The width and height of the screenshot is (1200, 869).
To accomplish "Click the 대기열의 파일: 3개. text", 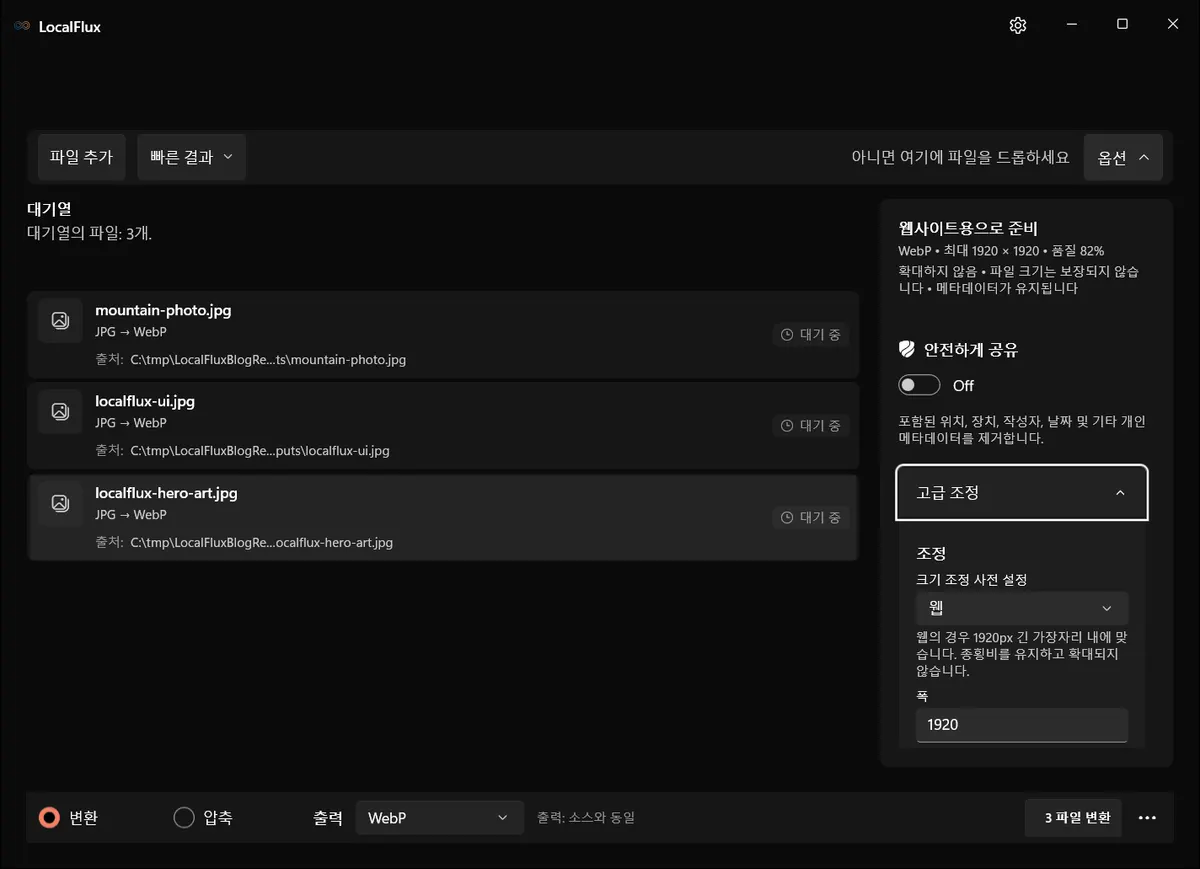I will pyautogui.click(x=89, y=233).
